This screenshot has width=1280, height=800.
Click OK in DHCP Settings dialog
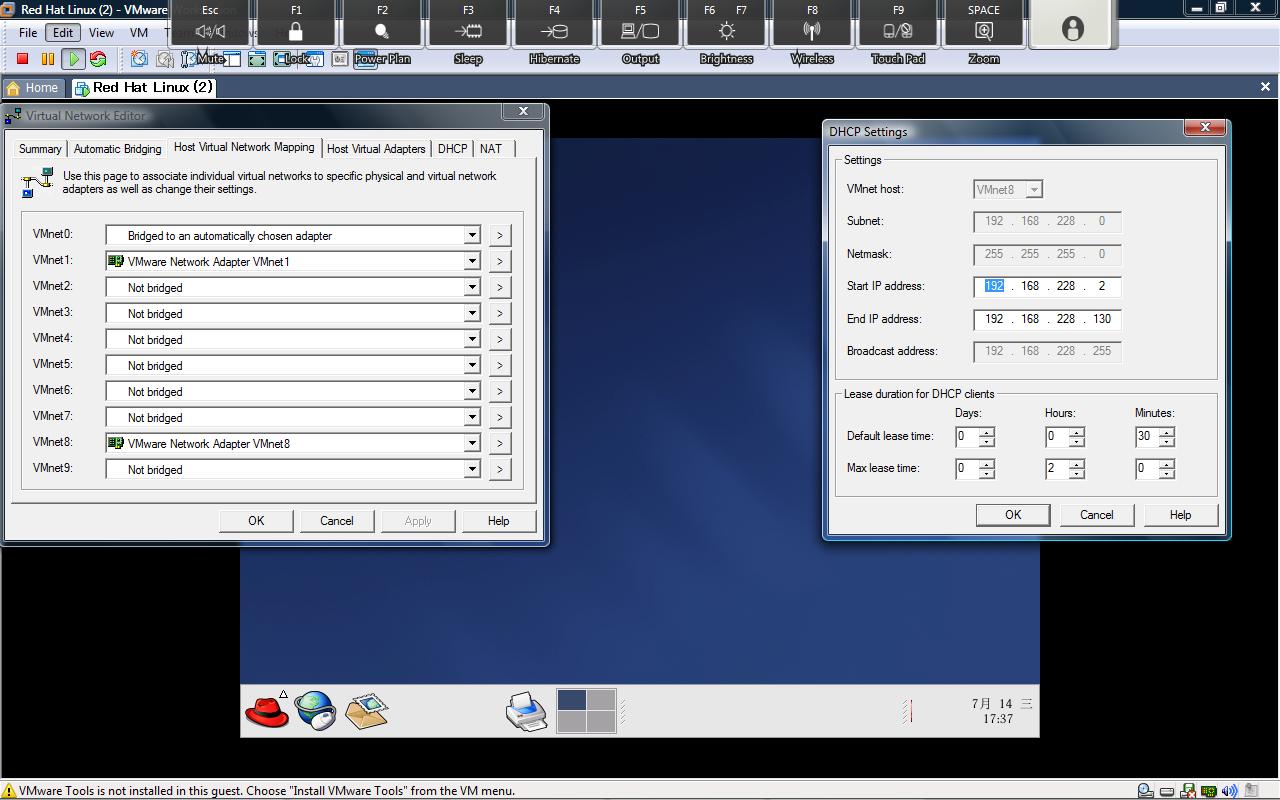pyautogui.click(x=1012, y=515)
